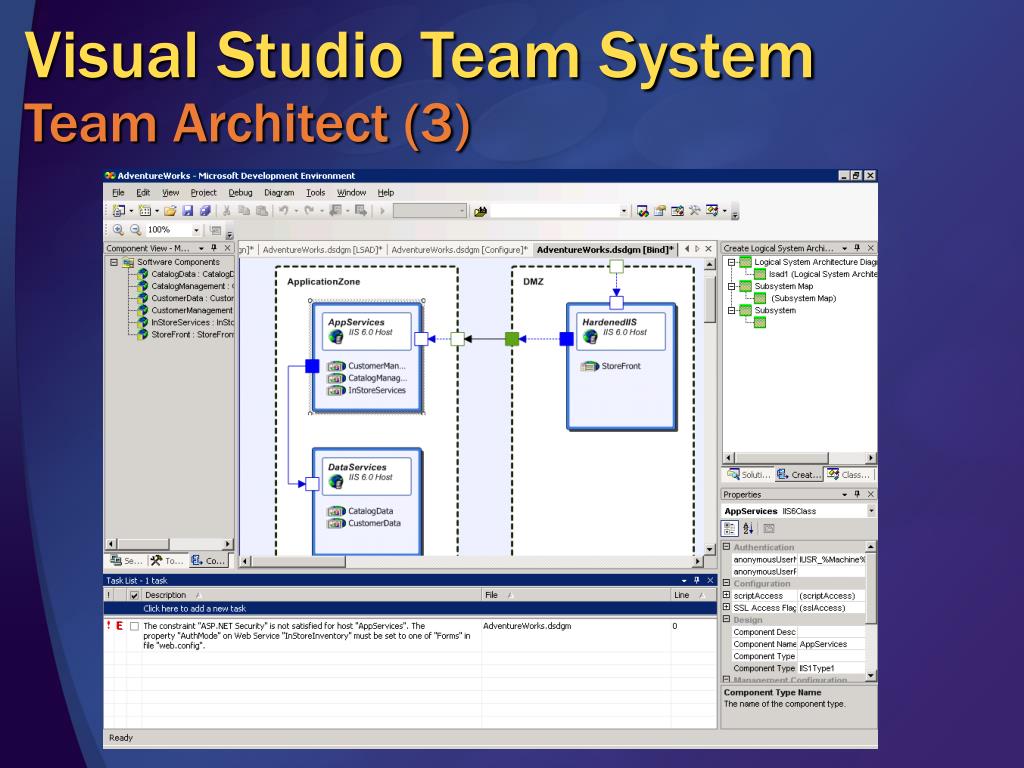Click the Open File folder toolbar icon

pyautogui.click(x=170, y=211)
